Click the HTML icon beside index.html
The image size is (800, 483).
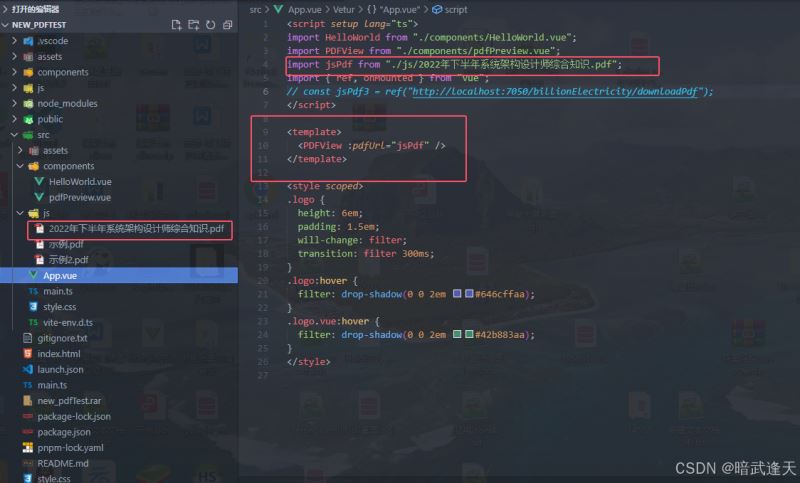[x=28, y=353]
